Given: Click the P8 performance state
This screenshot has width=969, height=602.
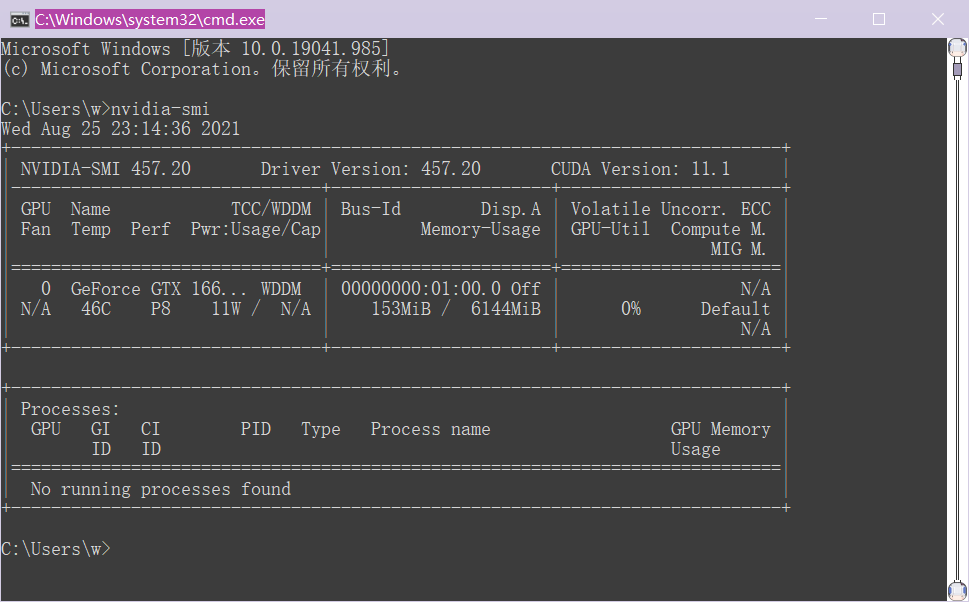Looking at the screenshot, I should [x=161, y=308].
